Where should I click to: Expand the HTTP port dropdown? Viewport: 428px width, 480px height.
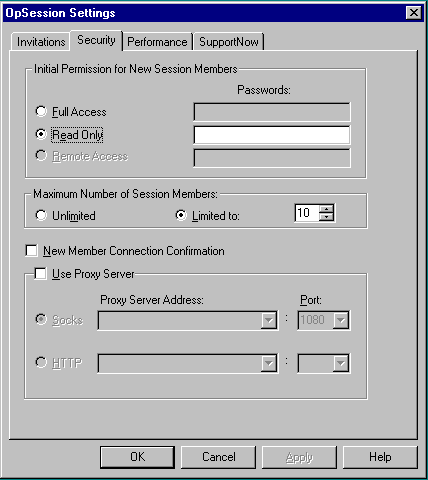(x=341, y=363)
